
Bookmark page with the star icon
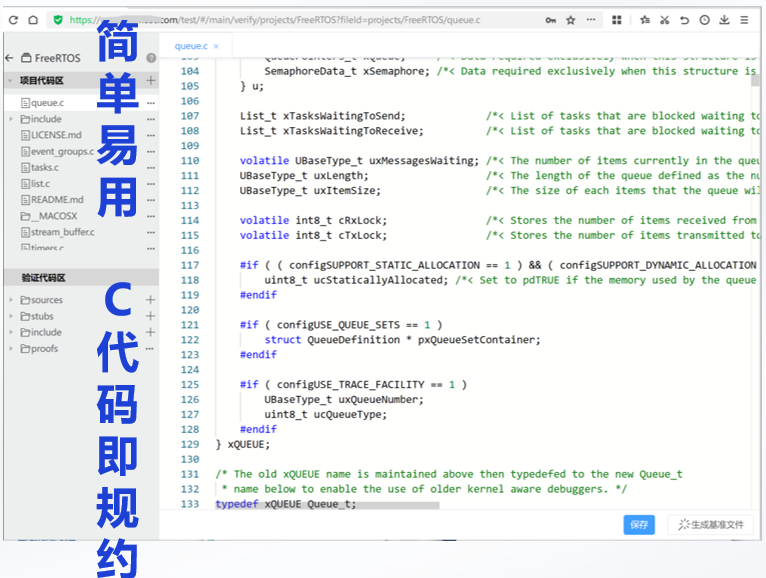(571, 20)
